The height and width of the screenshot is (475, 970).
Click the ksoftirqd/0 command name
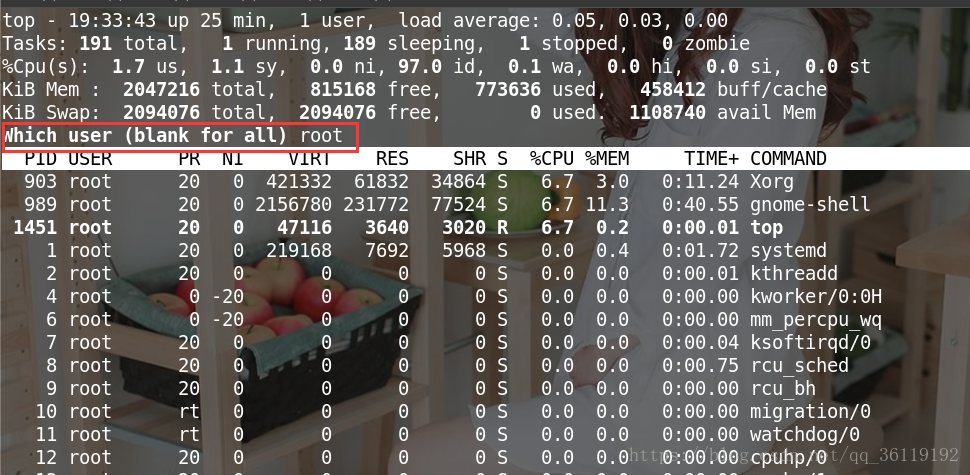(810, 343)
